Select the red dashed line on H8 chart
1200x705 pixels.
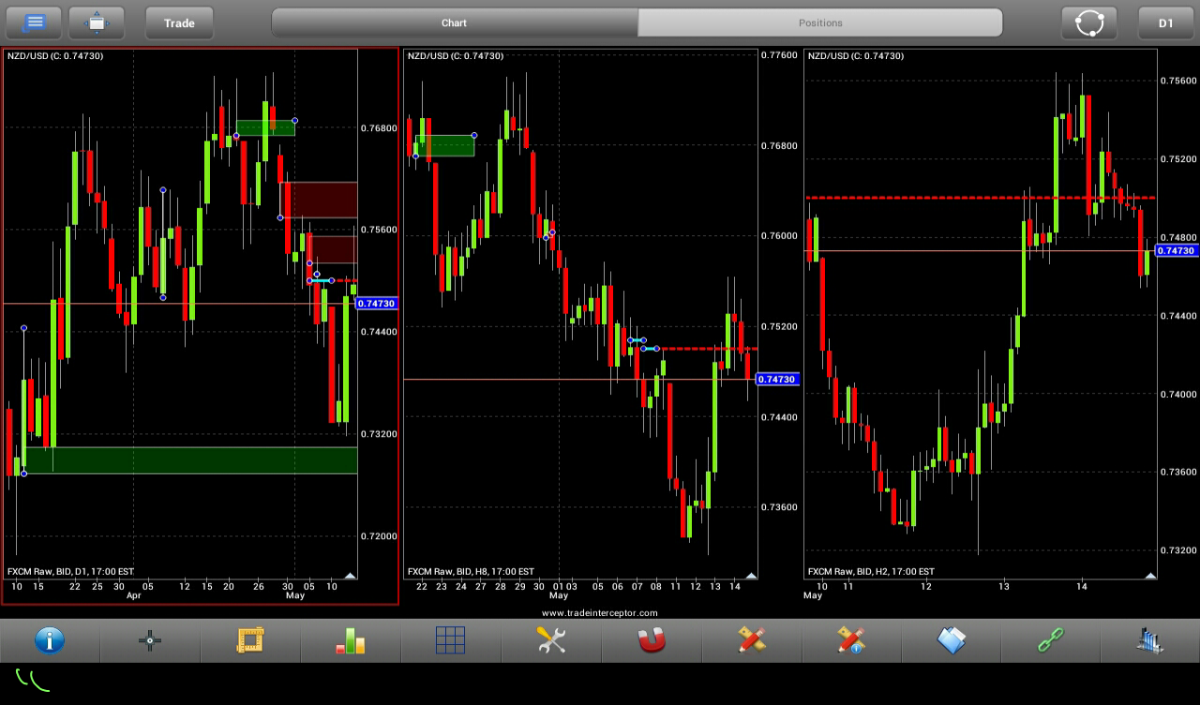706,348
